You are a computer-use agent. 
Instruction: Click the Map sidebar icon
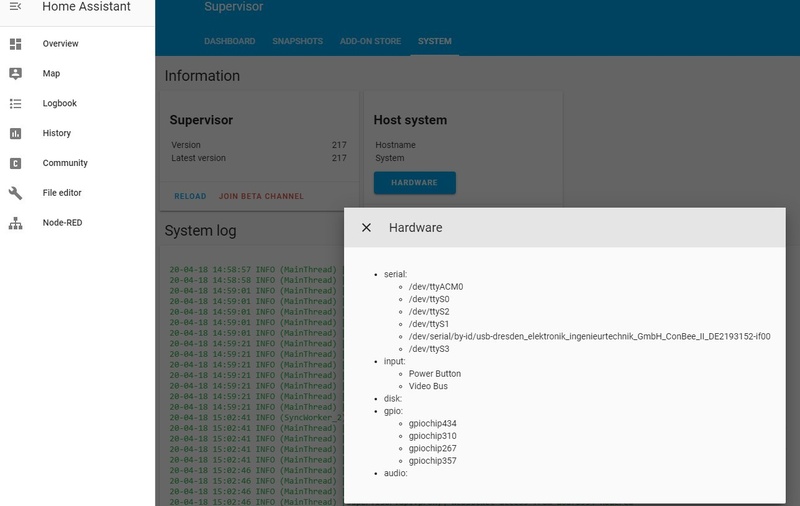[15, 73]
